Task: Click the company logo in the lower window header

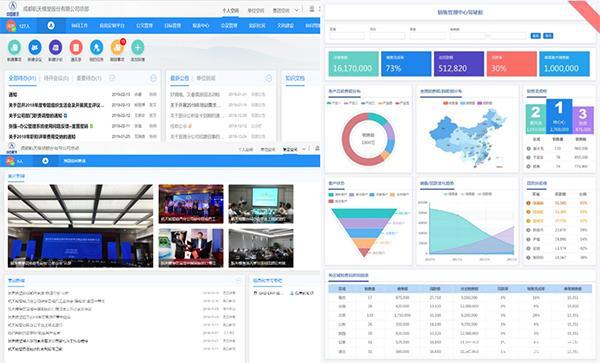Action: 11,147
